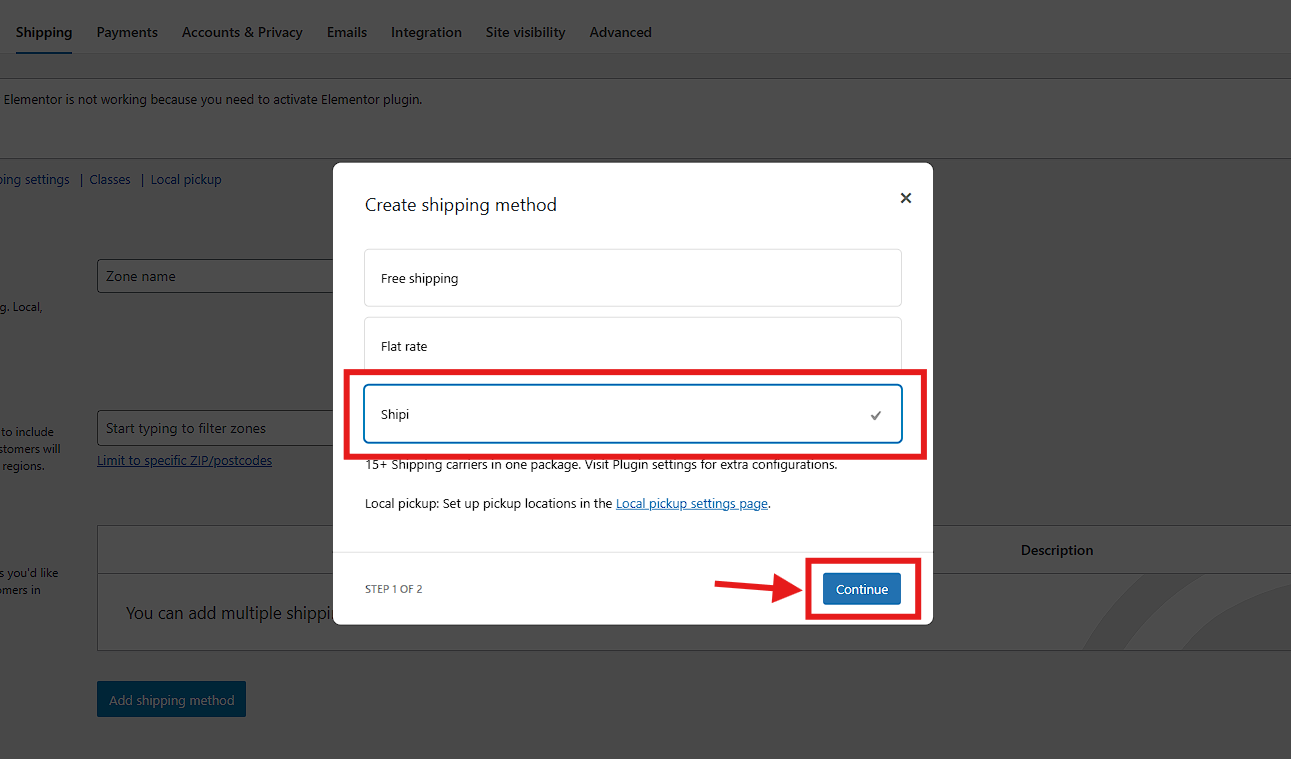The width and height of the screenshot is (1291, 759).
Task: Click the filter zones search field
Action: (x=215, y=428)
